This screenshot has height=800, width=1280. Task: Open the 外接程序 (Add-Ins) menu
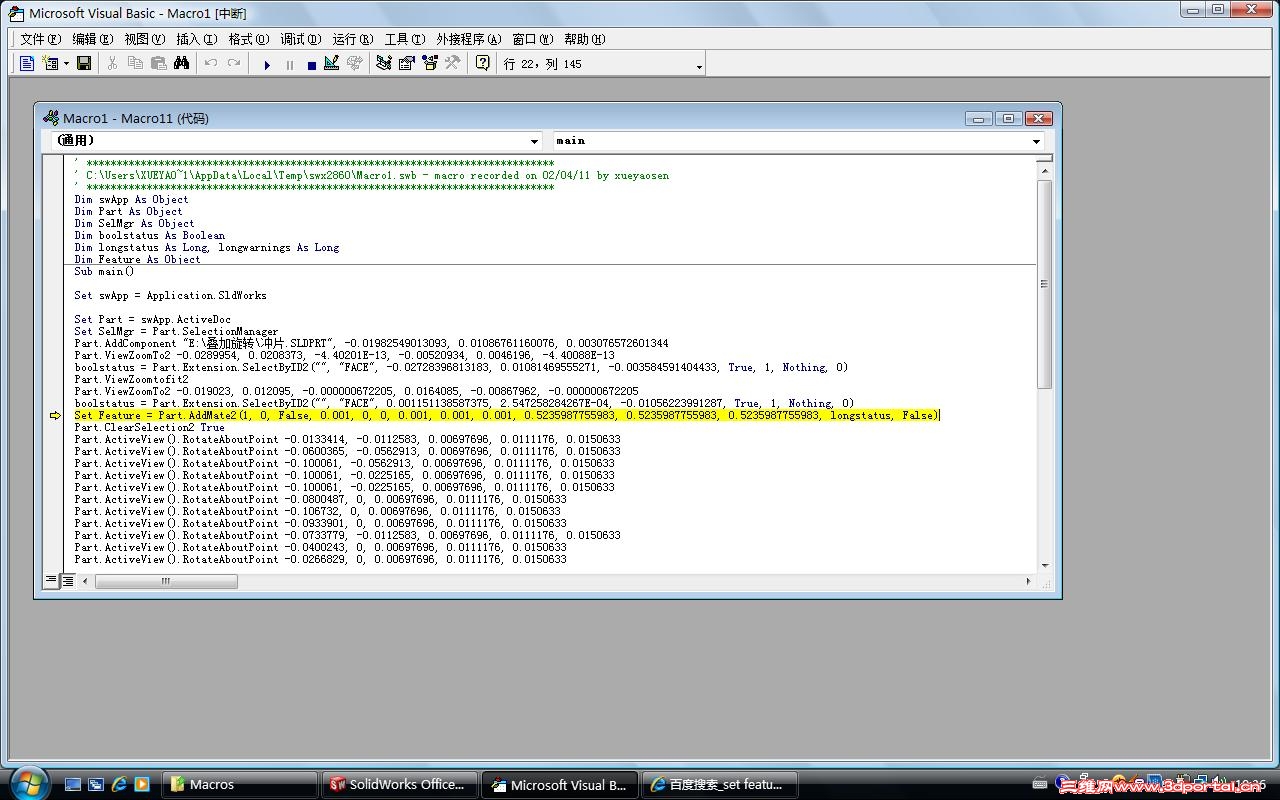[468, 39]
